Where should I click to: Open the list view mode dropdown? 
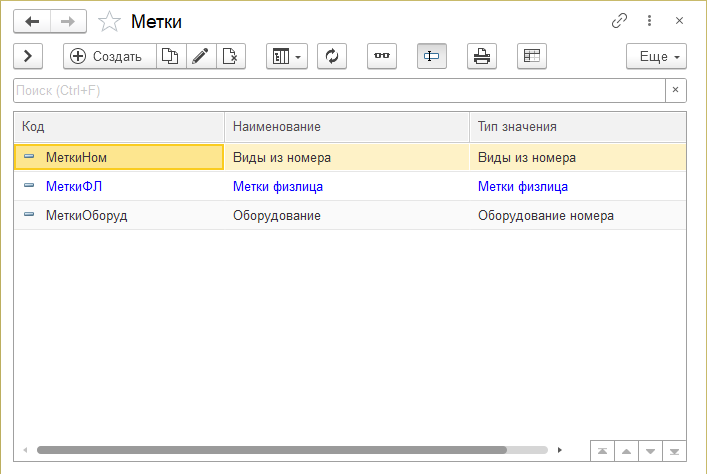coord(286,56)
